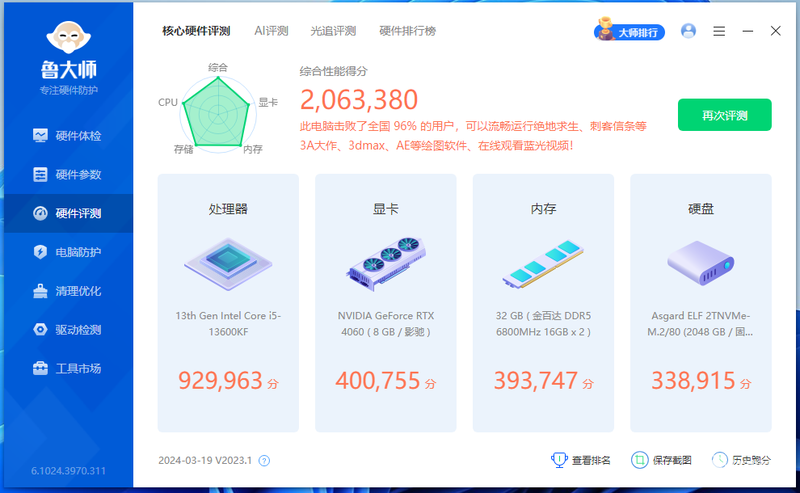Open the hamburger menu icon
800x493 pixels.
(719, 31)
